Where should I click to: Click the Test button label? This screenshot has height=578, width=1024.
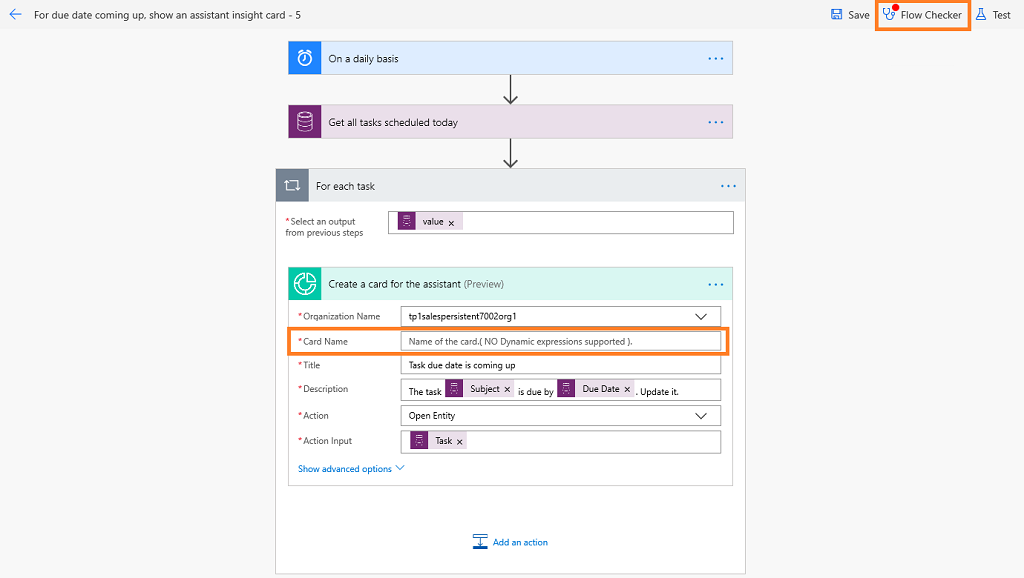(1001, 15)
